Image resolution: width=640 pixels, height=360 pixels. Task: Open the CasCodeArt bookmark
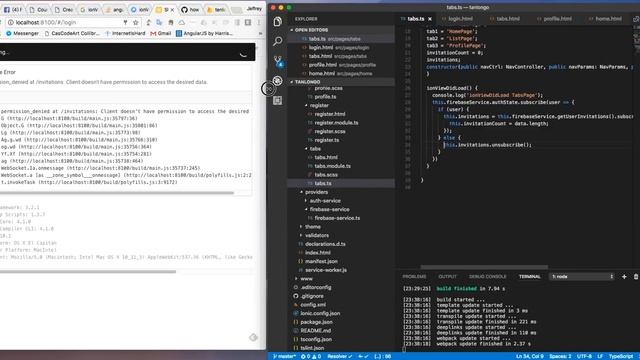71,33
